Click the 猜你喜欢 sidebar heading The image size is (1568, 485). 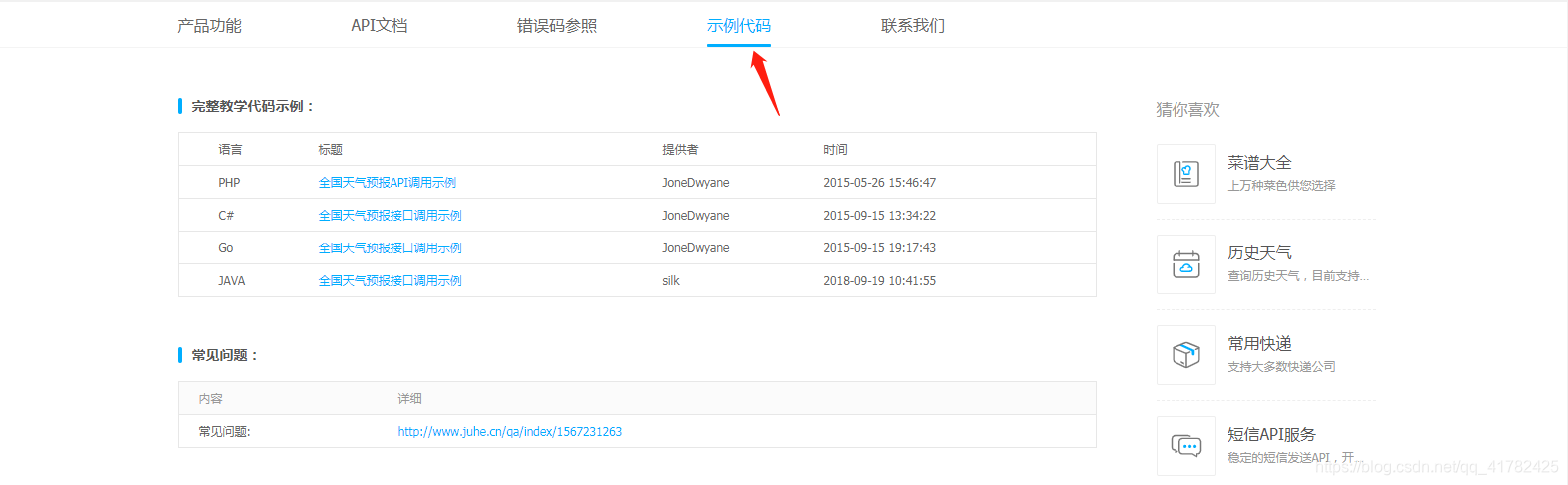click(x=1187, y=110)
